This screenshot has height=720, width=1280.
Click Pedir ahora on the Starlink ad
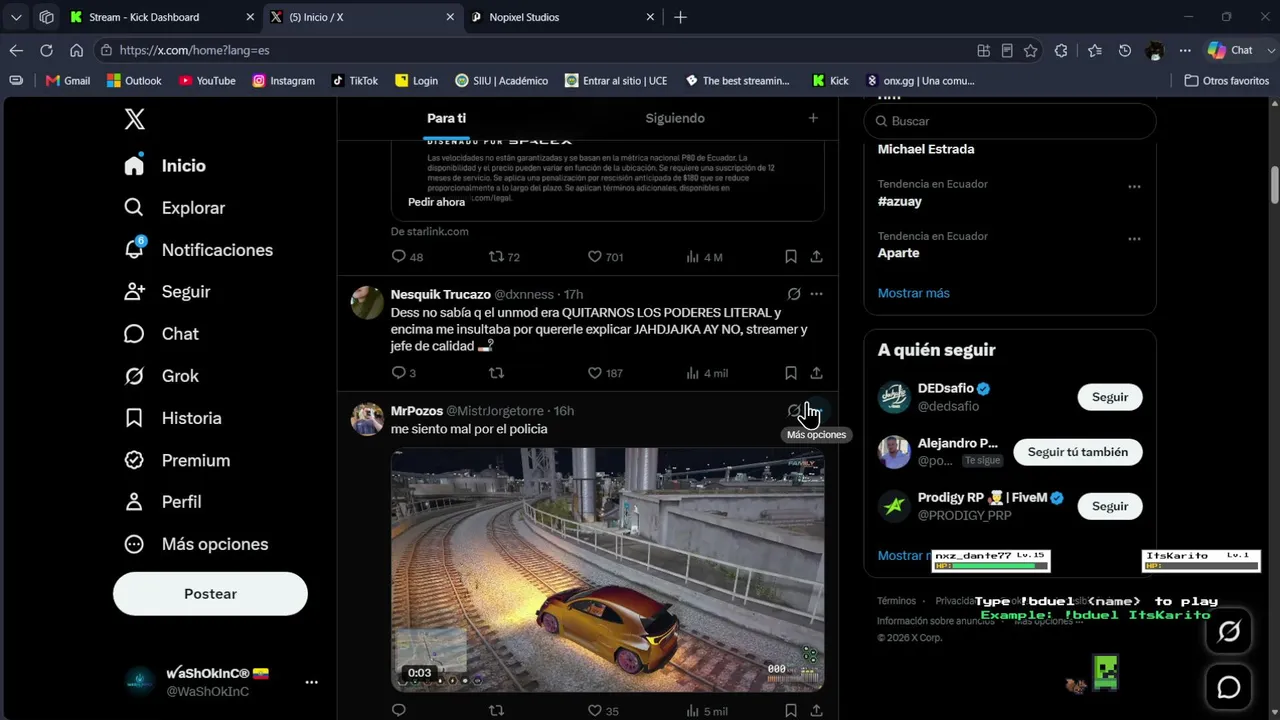click(436, 202)
